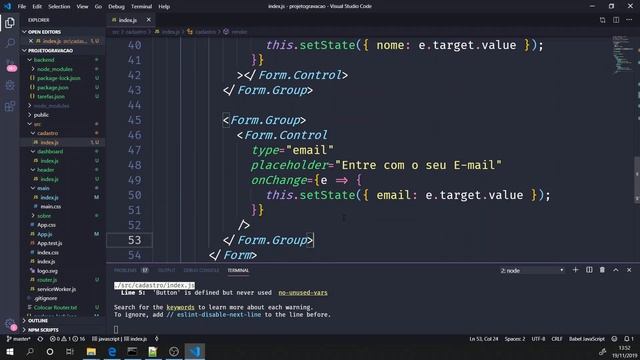The height and width of the screenshot is (360, 640).
Task: Open the Debug menu
Action: point(116,7)
